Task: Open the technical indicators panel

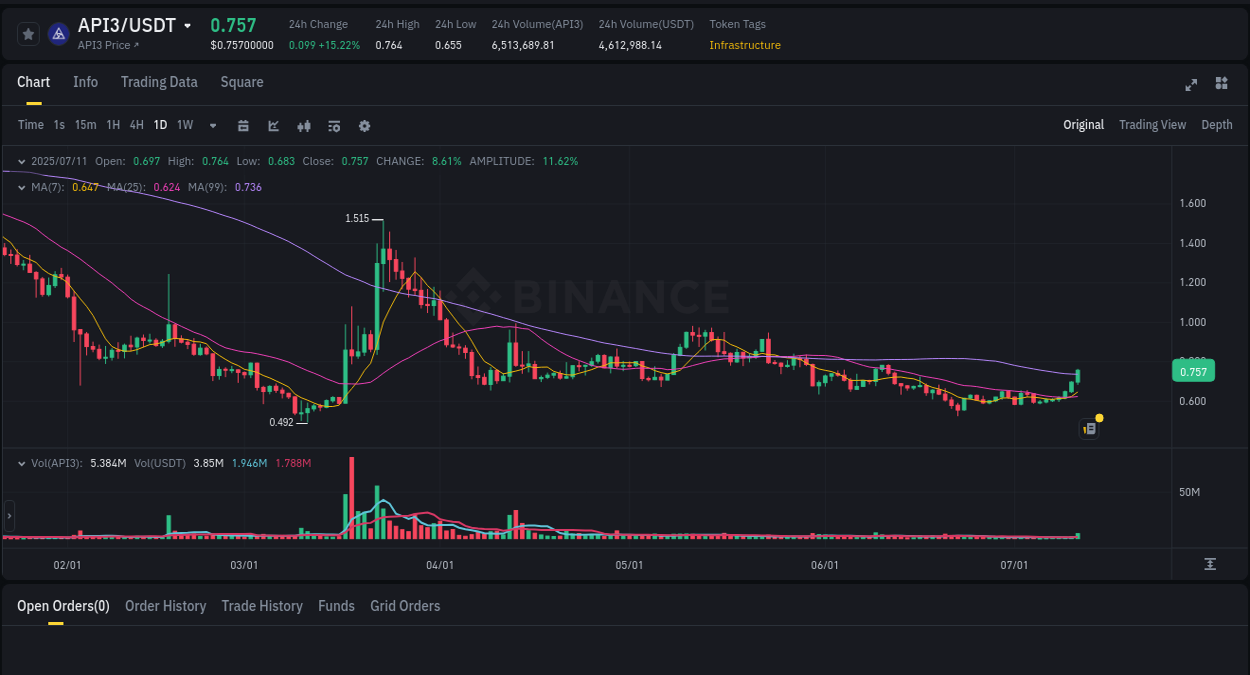Action: [x=333, y=125]
